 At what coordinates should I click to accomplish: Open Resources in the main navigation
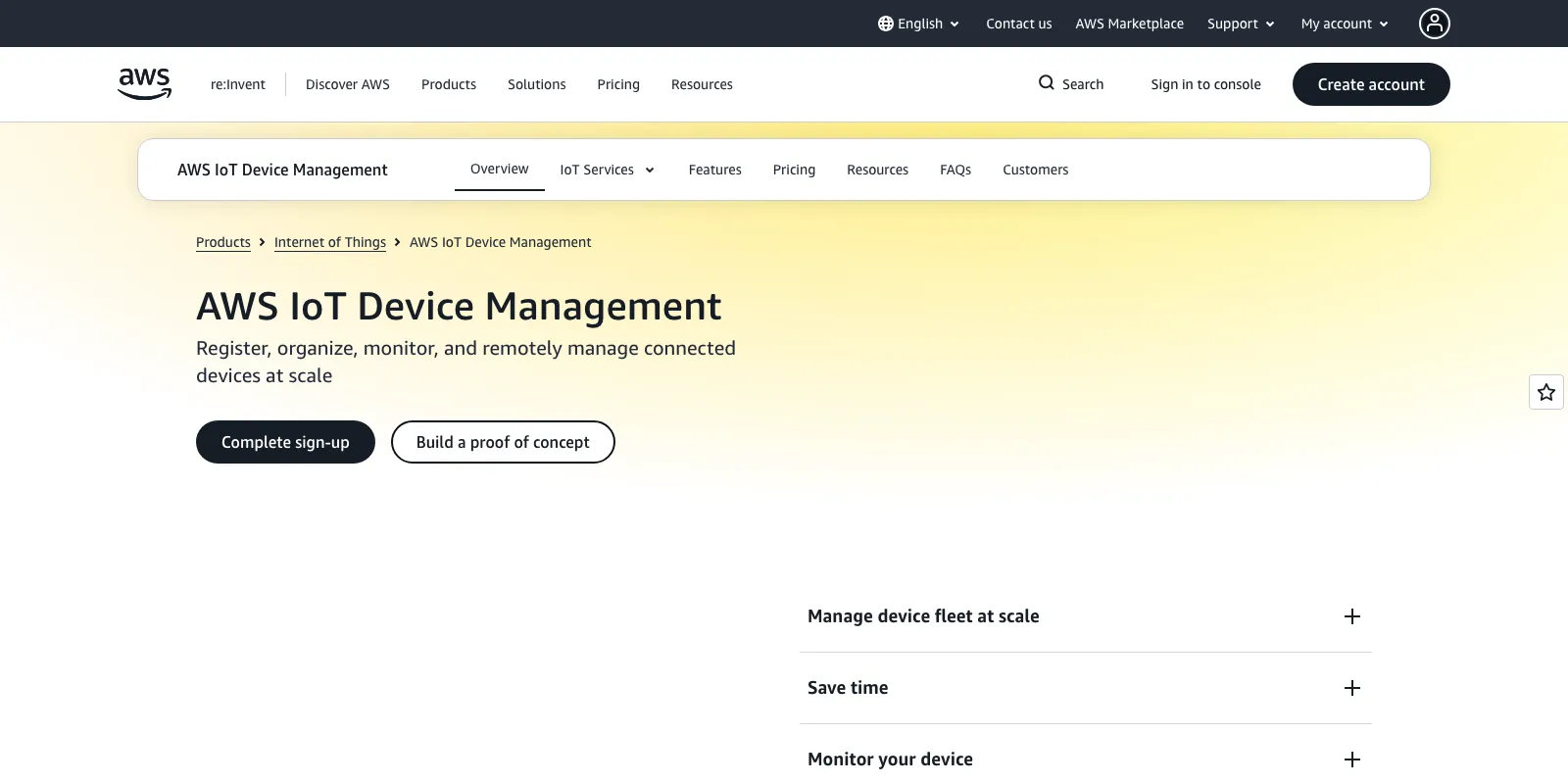coord(702,84)
